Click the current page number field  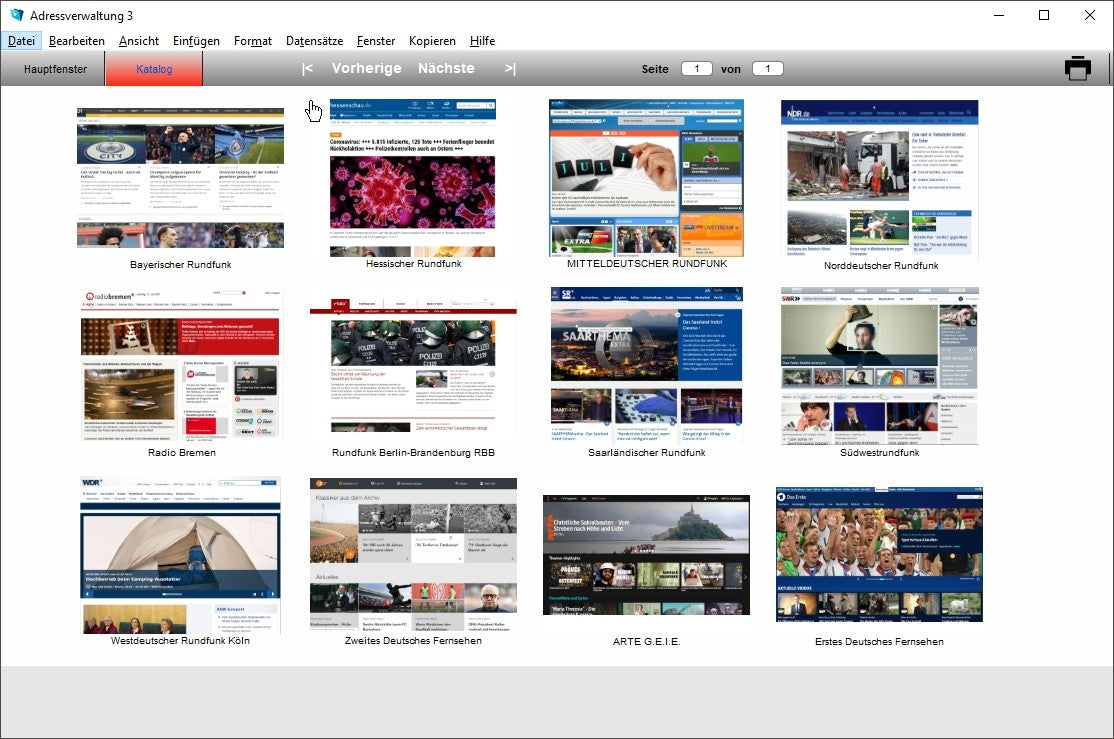[x=696, y=69]
